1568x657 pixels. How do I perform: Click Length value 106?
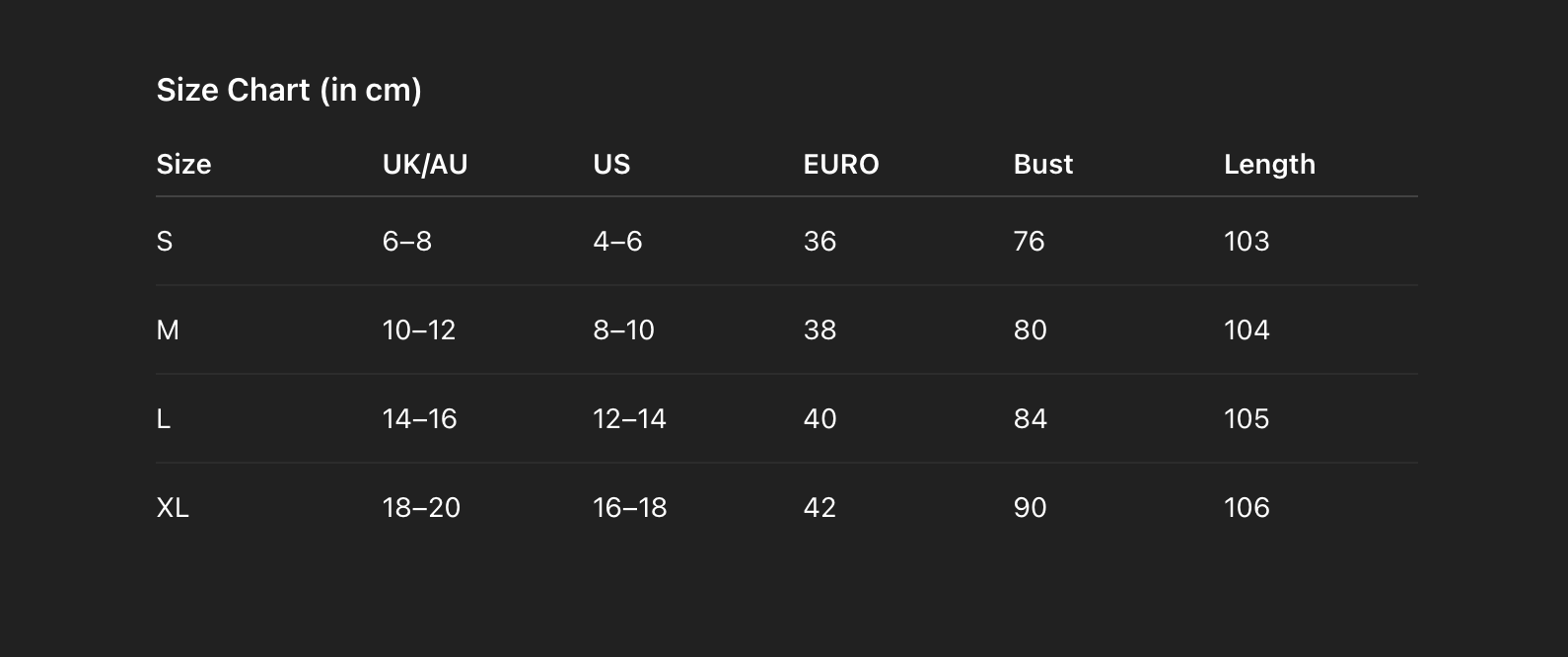point(1247,507)
